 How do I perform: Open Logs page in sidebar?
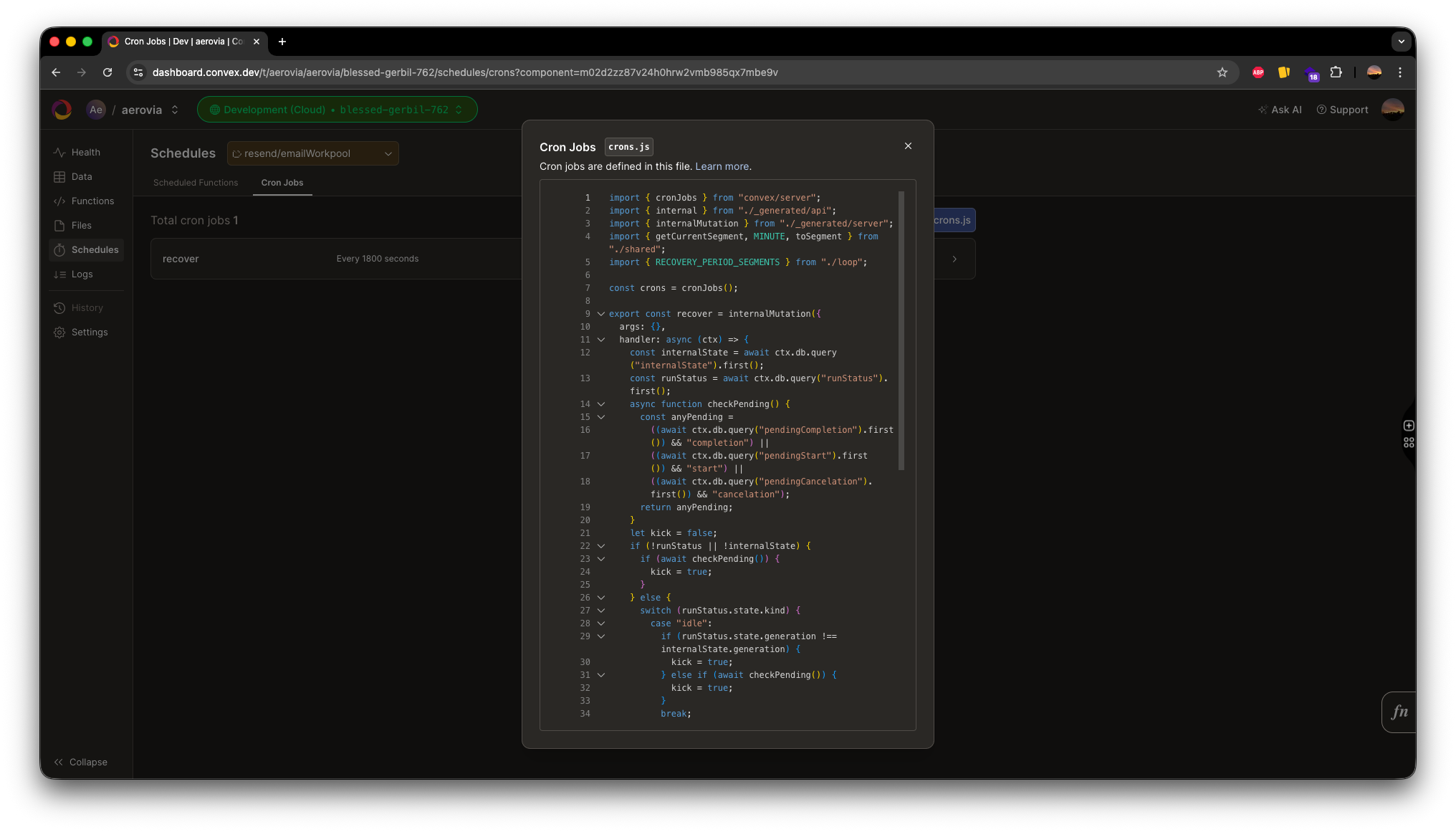tap(82, 274)
